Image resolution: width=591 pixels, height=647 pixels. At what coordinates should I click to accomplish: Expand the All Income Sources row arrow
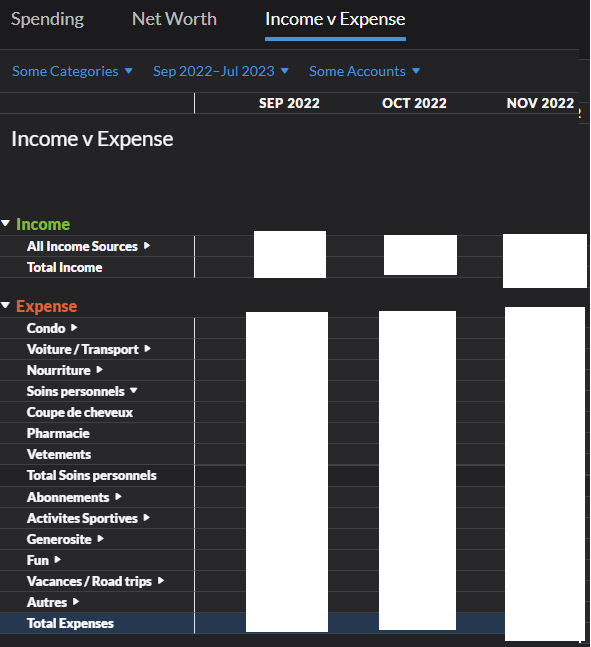pyautogui.click(x=147, y=246)
